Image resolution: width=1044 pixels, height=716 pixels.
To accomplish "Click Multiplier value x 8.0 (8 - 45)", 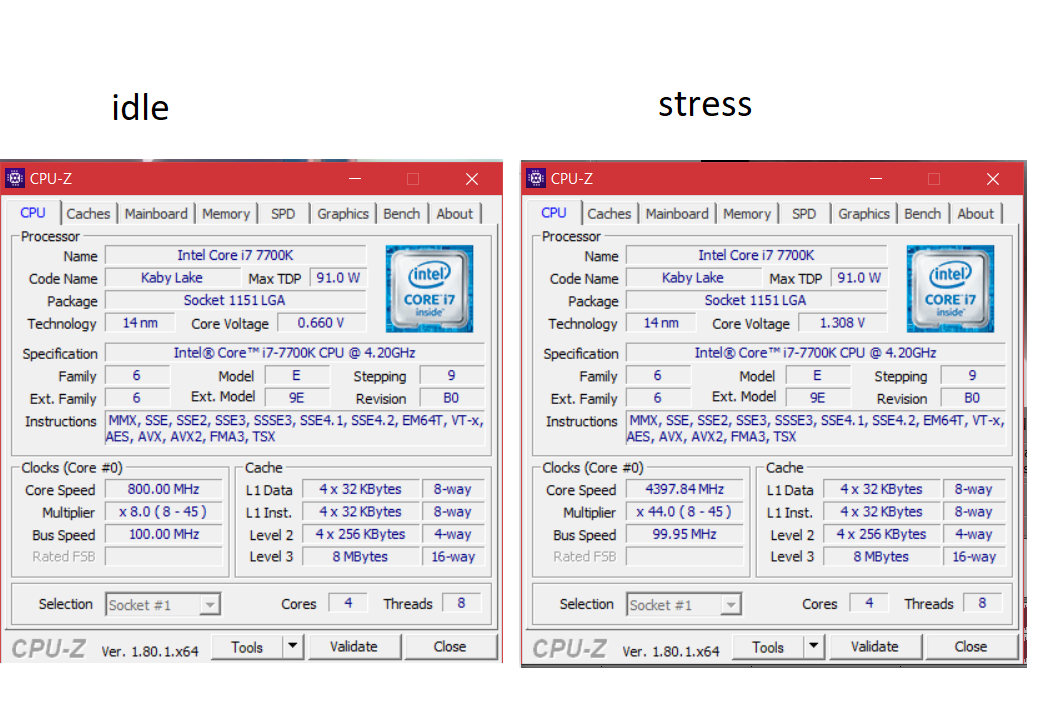I will click(x=164, y=512).
